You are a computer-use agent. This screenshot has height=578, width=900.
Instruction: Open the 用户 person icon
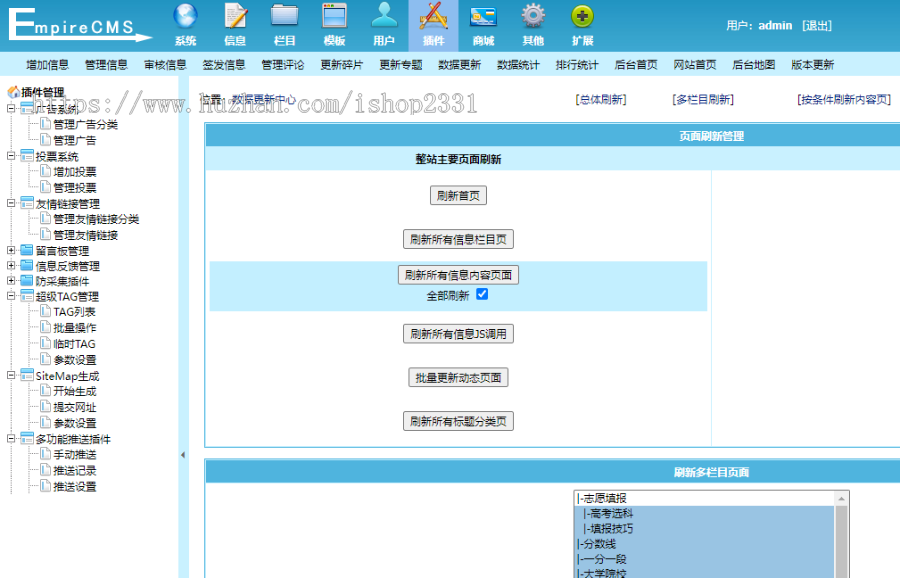[384, 17]
